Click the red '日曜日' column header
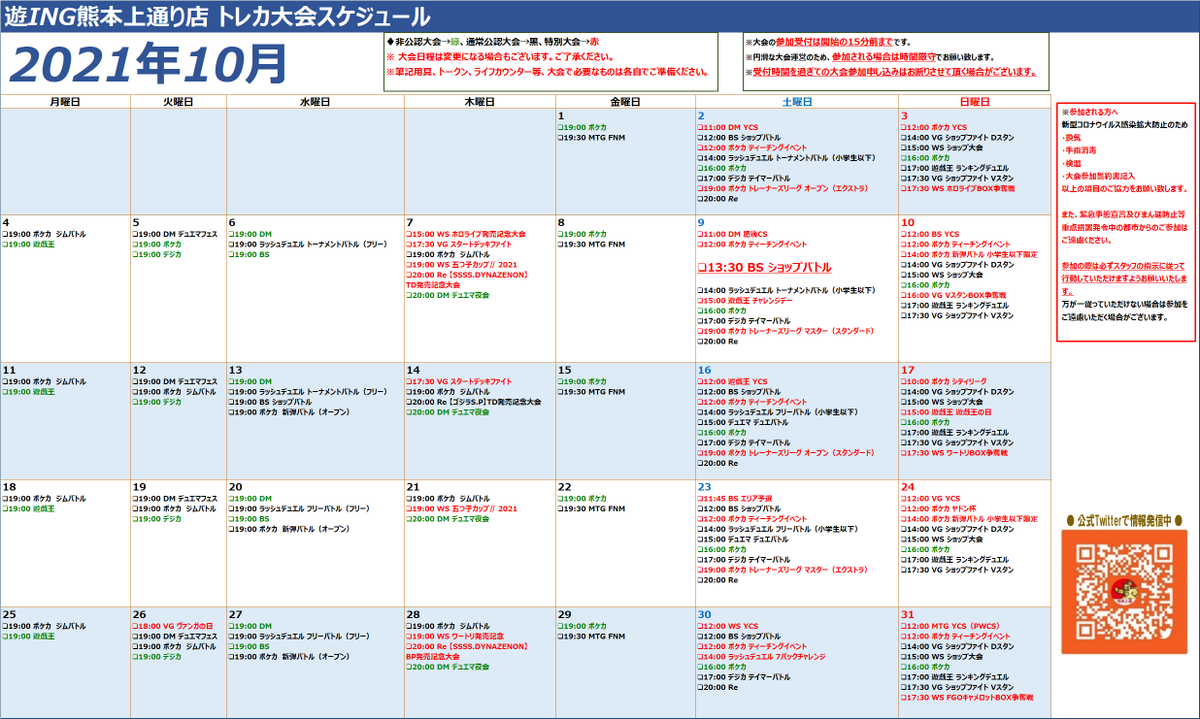The width and height of the screenshot is (1200, 719). (x=974, y=102)
